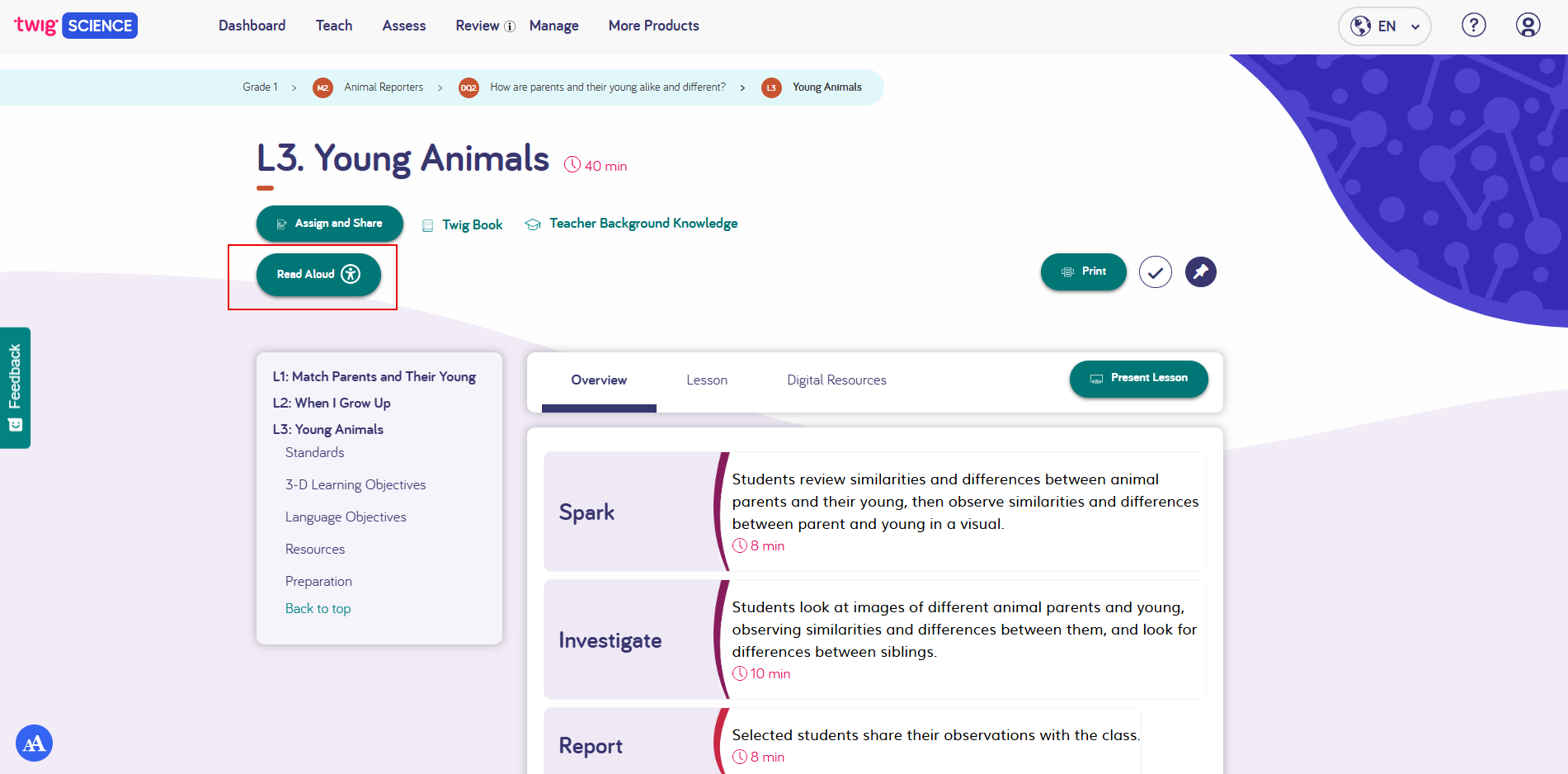Expand the EN language dropdown
The width and height of the screenshot is (1568, 774).
(x=1384, y=26)
